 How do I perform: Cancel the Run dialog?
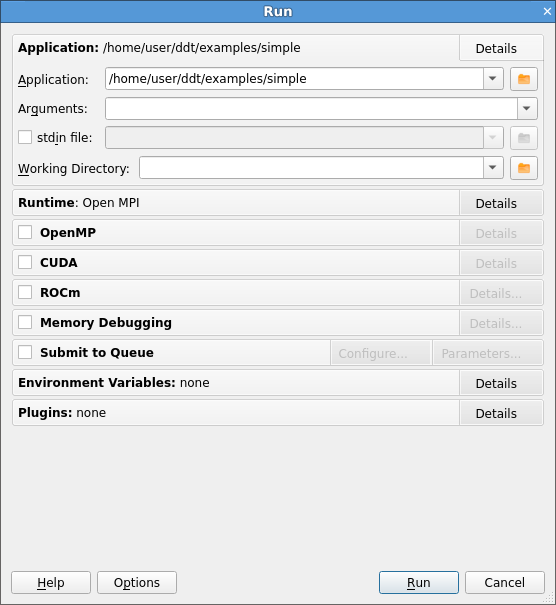tap(505, 583)
